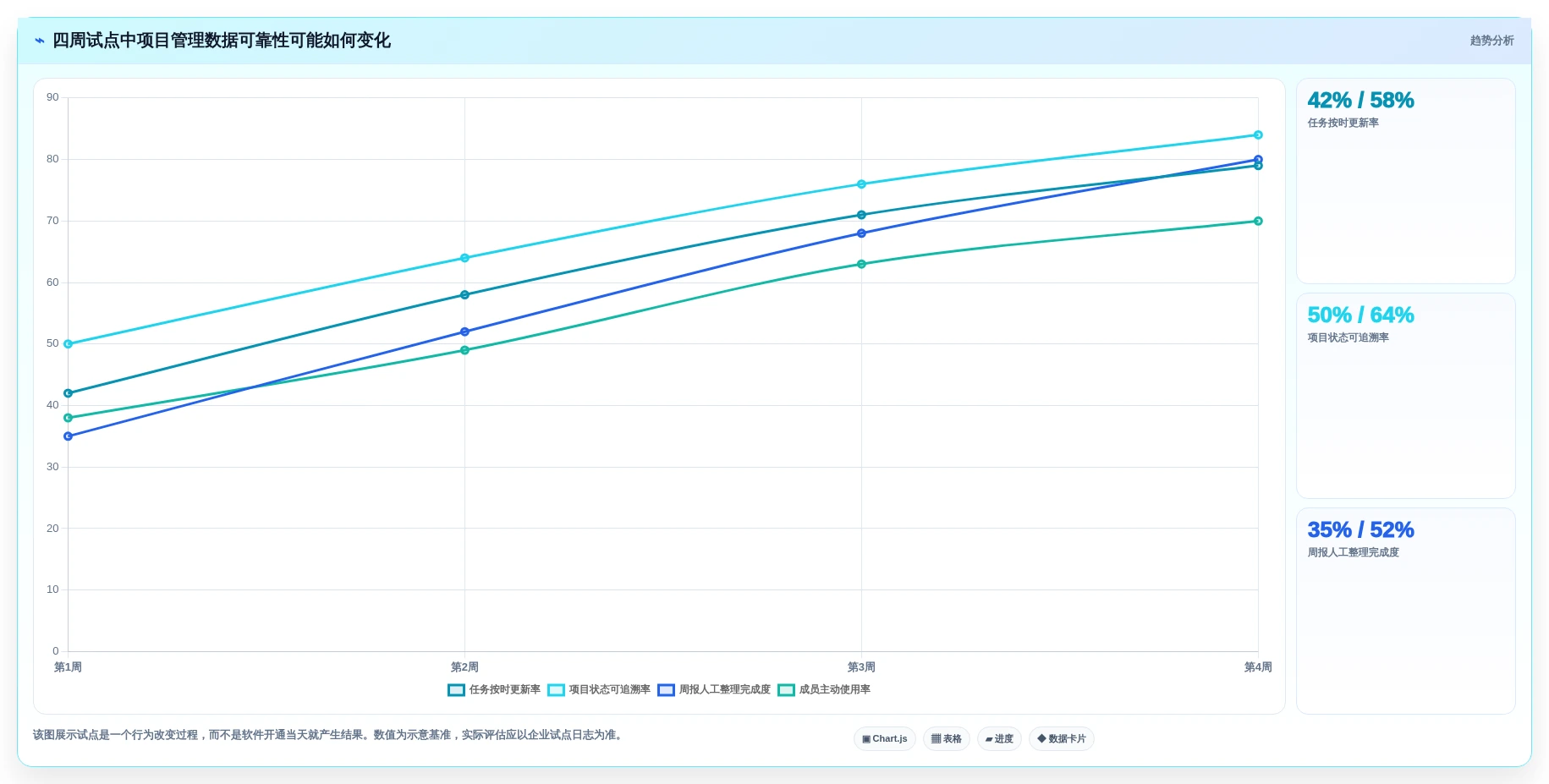The image size is (1549, 784).
Task: Click 项目状态可追溯率 data point at 第1周
Action: [69, 344]
